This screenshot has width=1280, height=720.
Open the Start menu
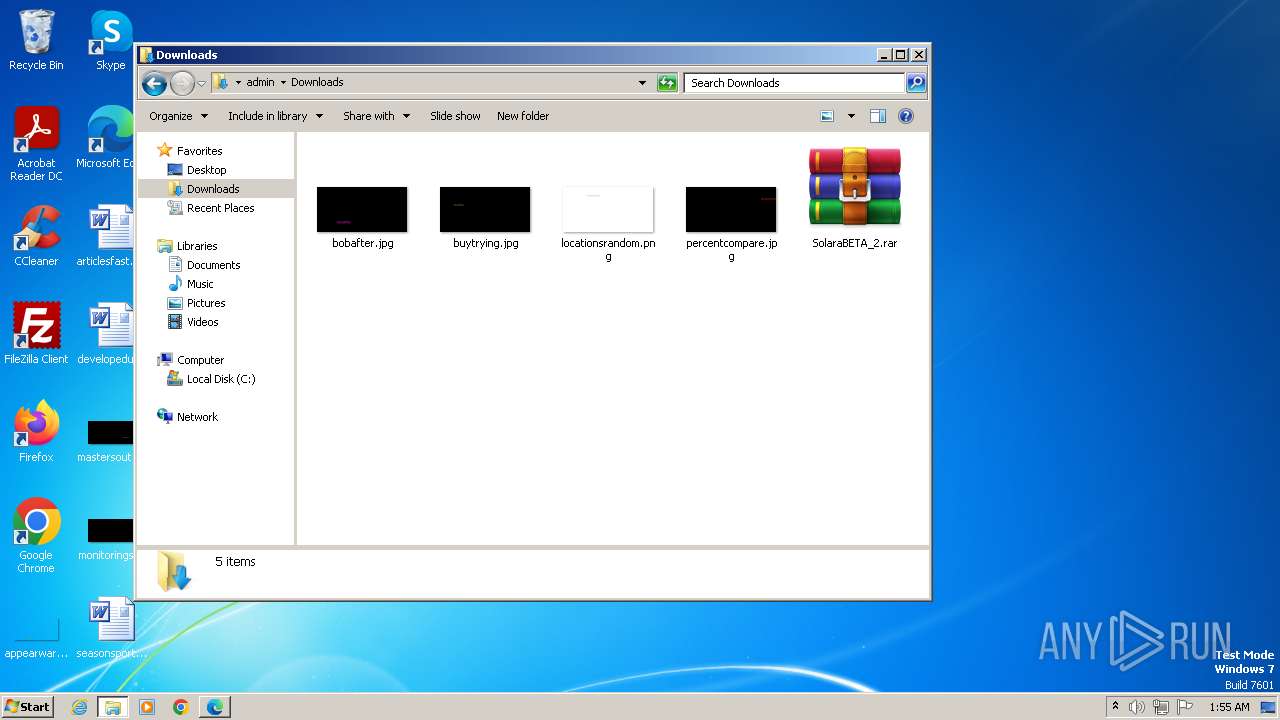pyautogui.click(x=28, y=707)
